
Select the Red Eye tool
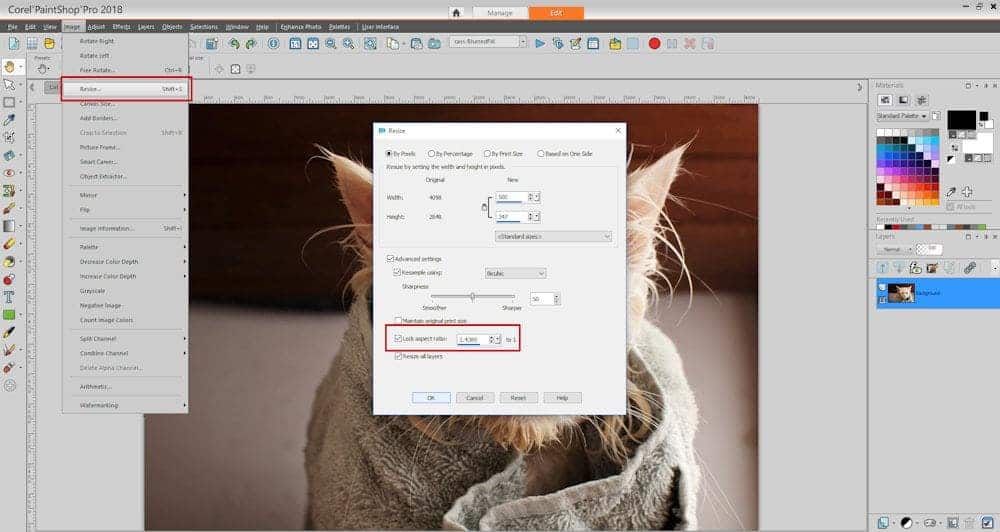pyautogui.click(x=9, y=172)
